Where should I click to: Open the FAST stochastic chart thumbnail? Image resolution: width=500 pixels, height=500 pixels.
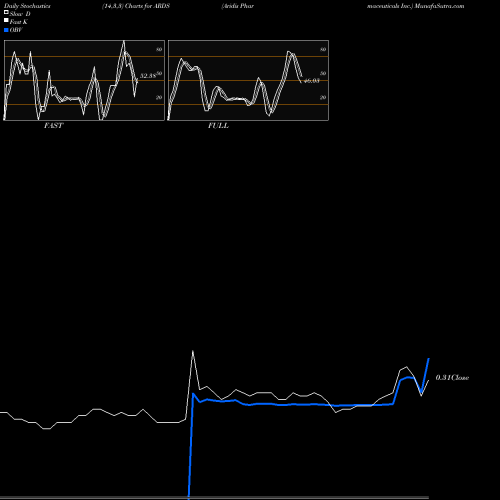point(84,80)
